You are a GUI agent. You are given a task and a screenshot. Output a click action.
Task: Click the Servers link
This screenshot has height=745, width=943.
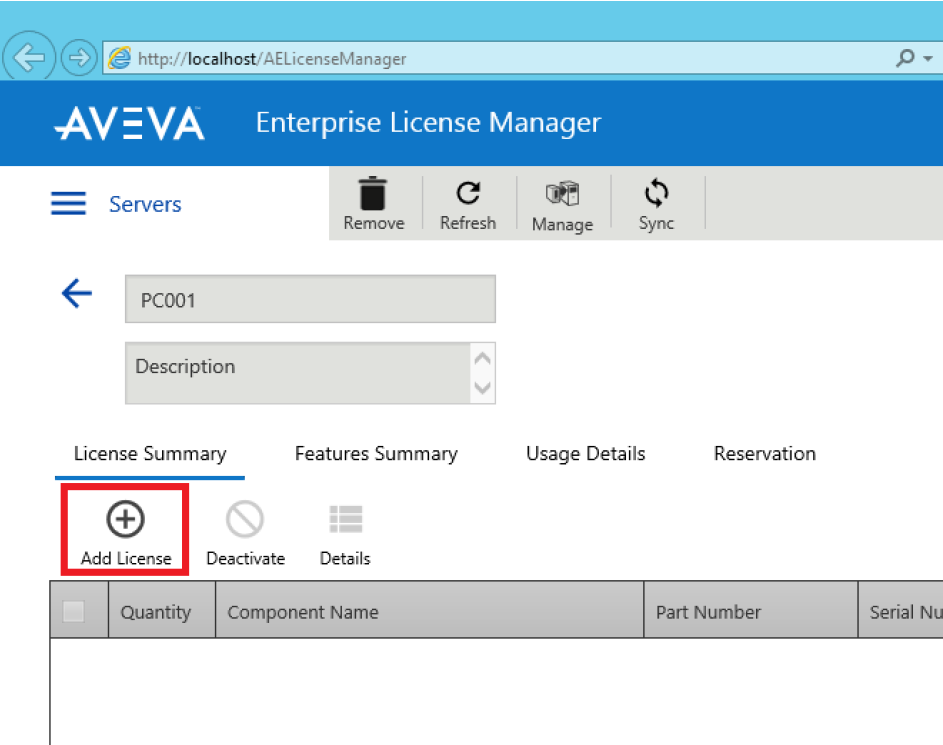(x=145, y=204)
